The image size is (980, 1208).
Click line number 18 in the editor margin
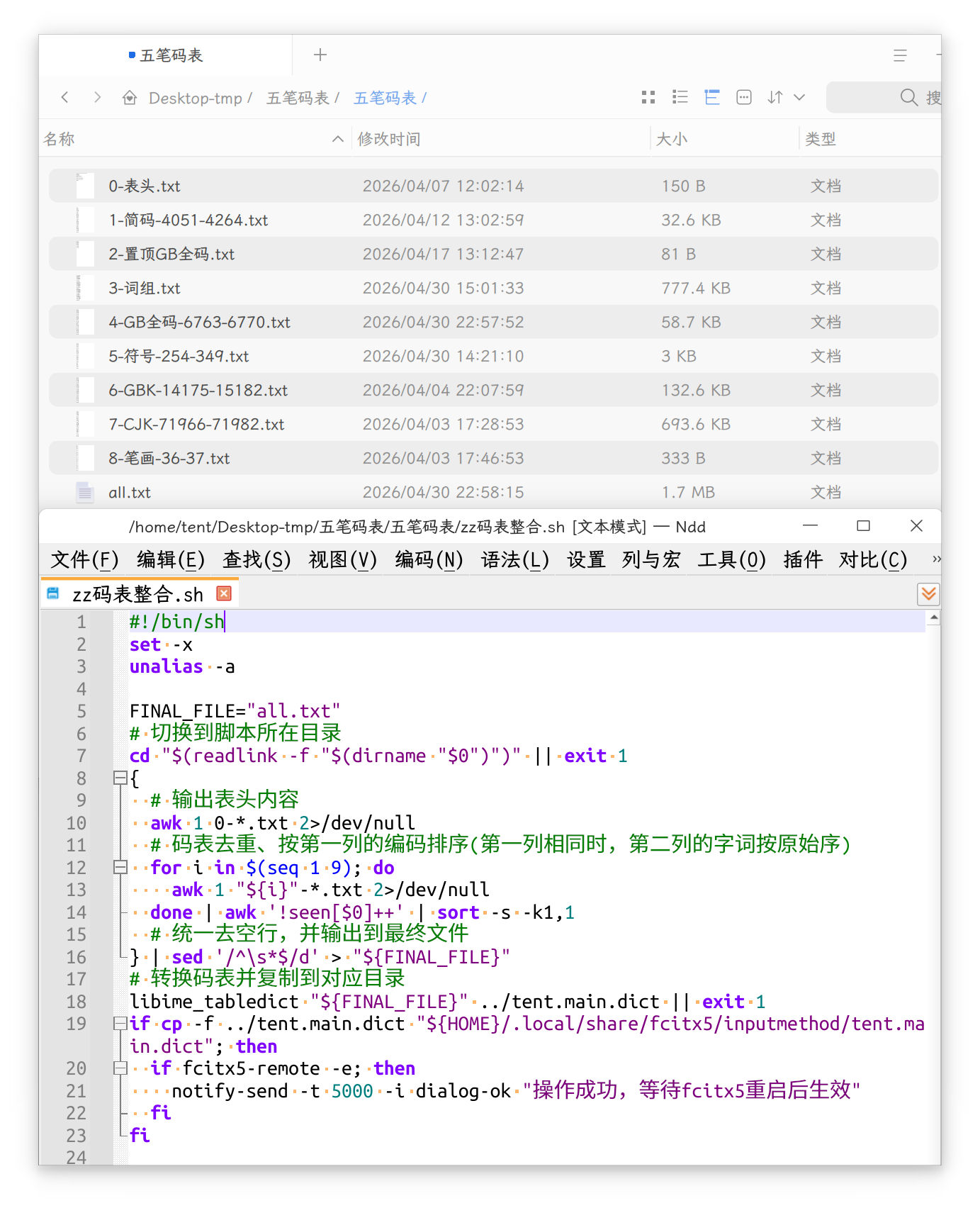(77, 1002)
